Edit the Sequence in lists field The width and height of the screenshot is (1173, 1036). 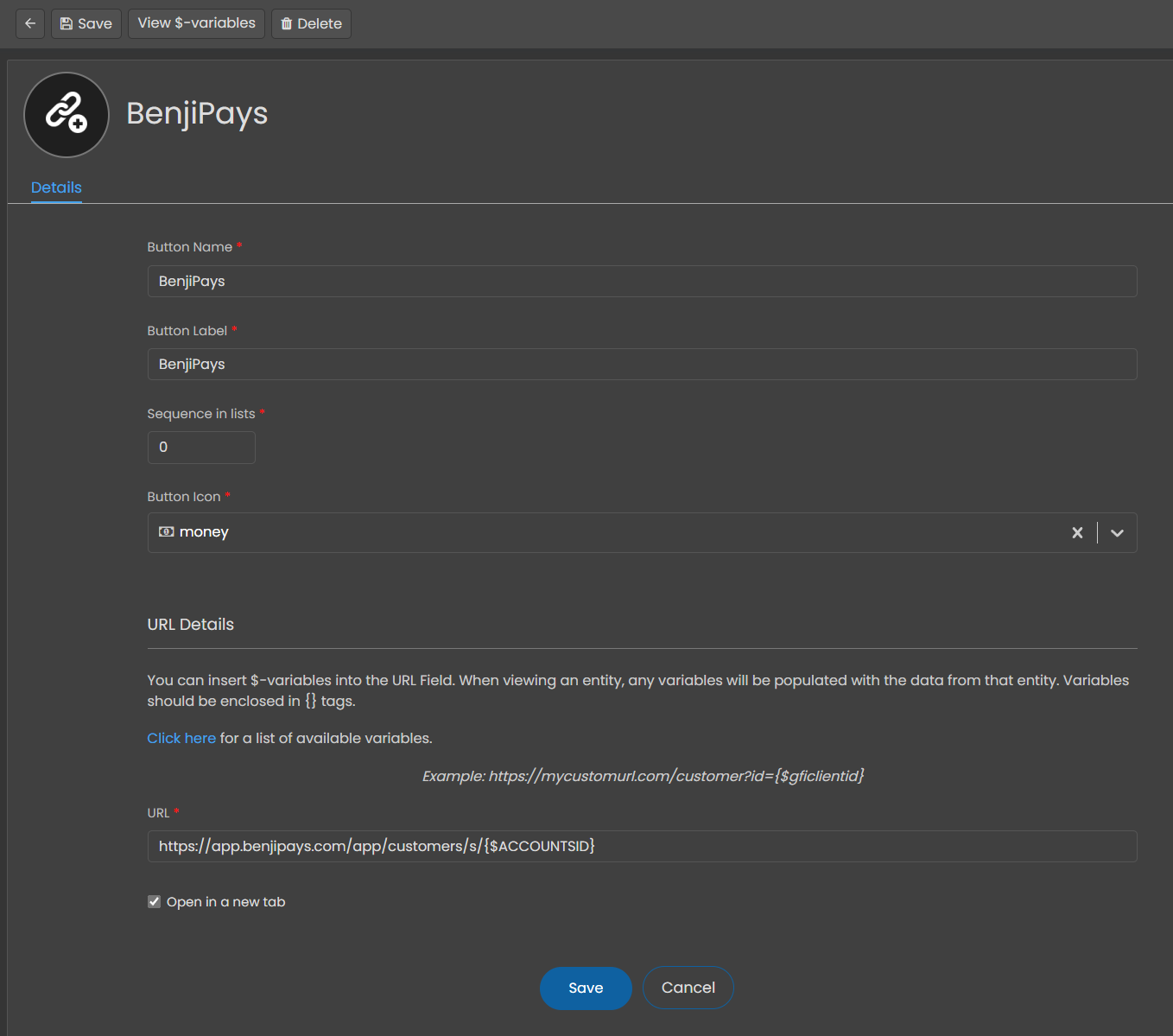pyautogui.click(x=201, y=448)
